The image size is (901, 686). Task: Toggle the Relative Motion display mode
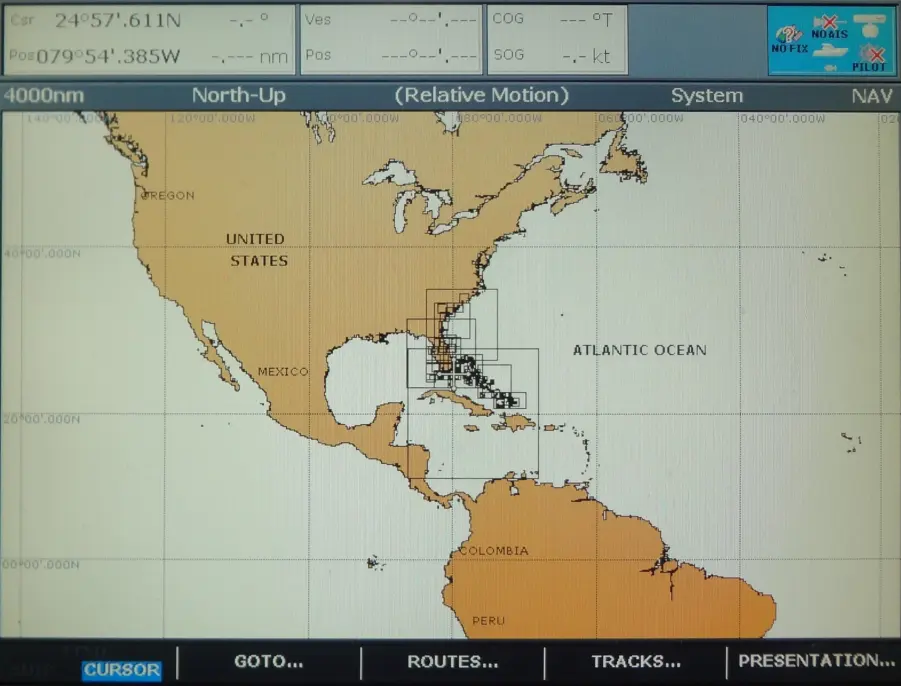pyautogui.click(x=484, y=96)
